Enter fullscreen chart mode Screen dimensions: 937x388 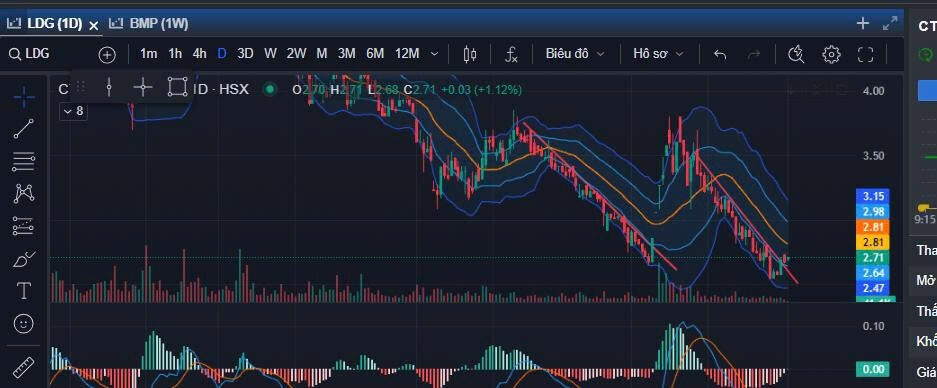tap(865, 54)
